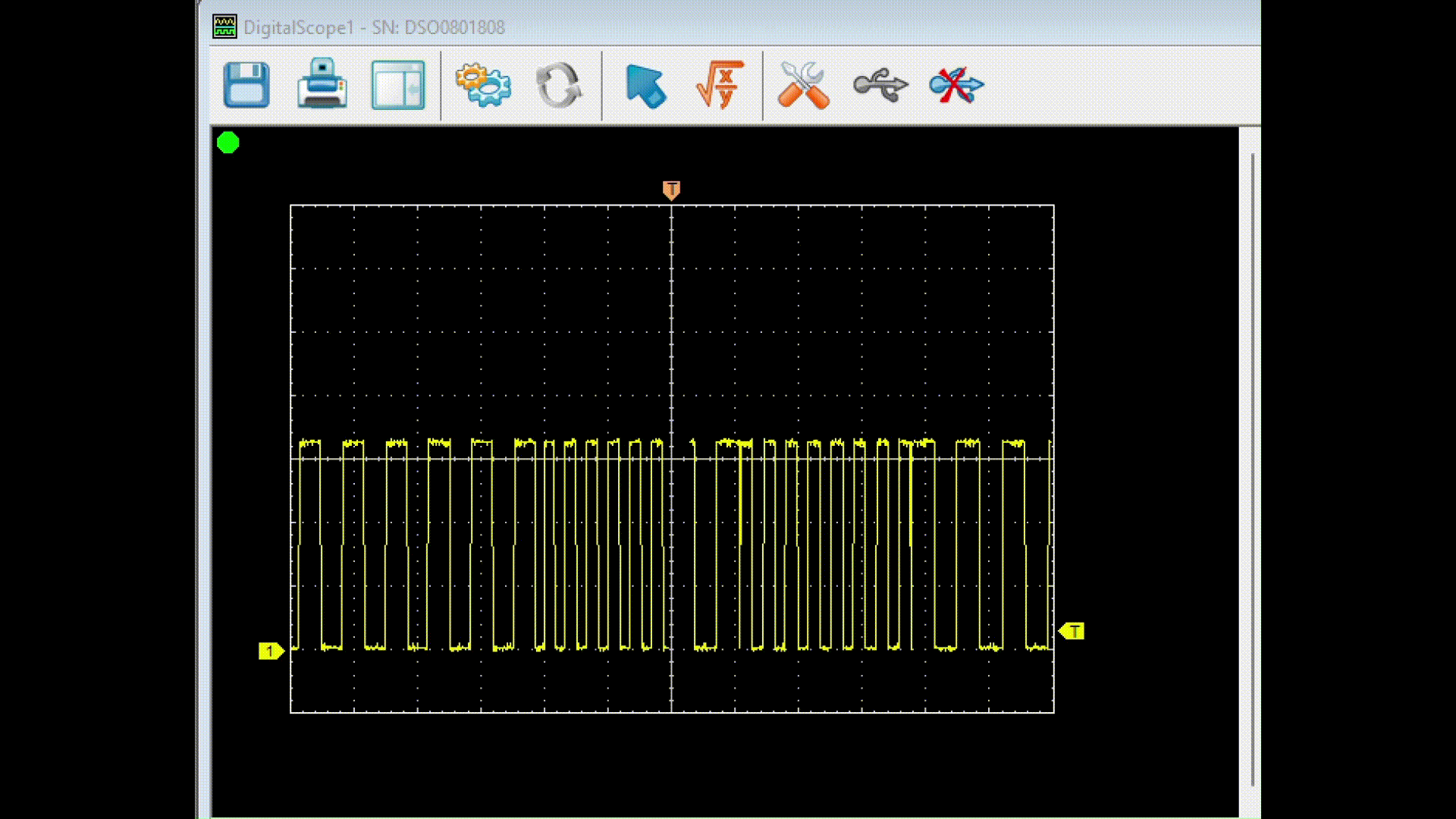1456x819 pixels.
Task: Open the wrench and screwdriver tools icon
Action: pos(803,85)
